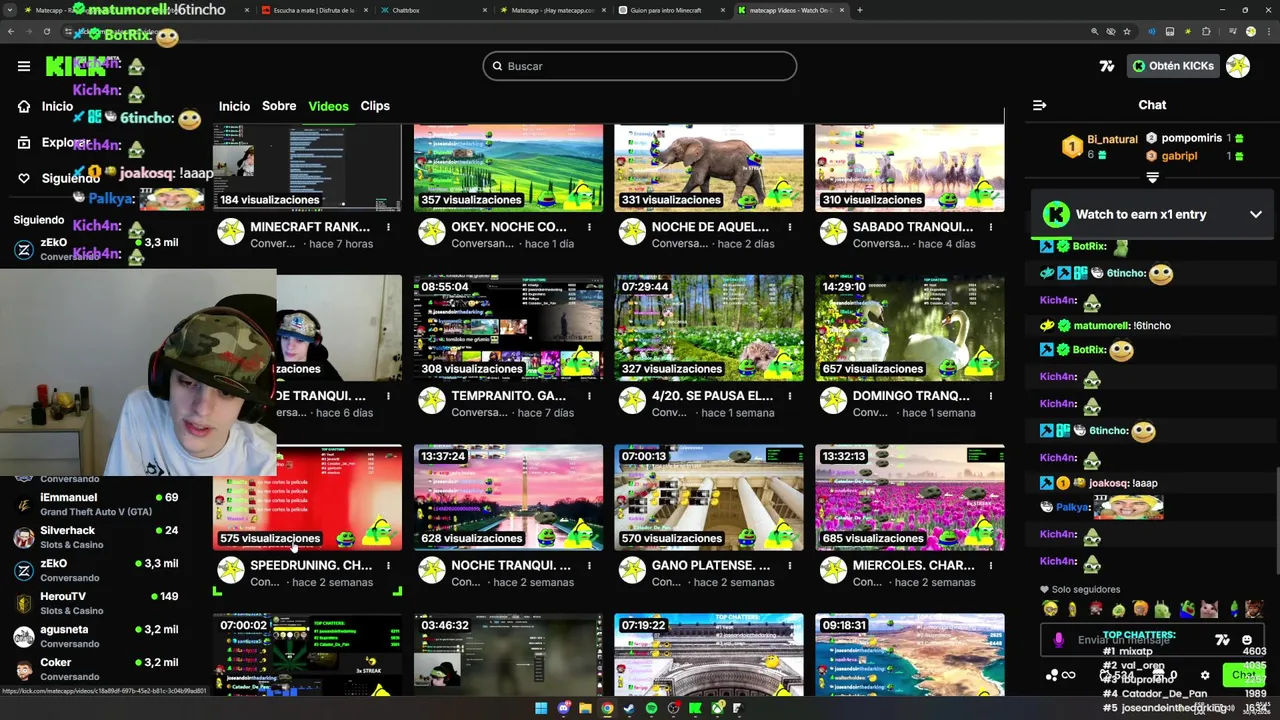Open options menu for MINECRAFT RANK video
The width and height of the screenshot is (1280, 720).
[x=388, y=227]
